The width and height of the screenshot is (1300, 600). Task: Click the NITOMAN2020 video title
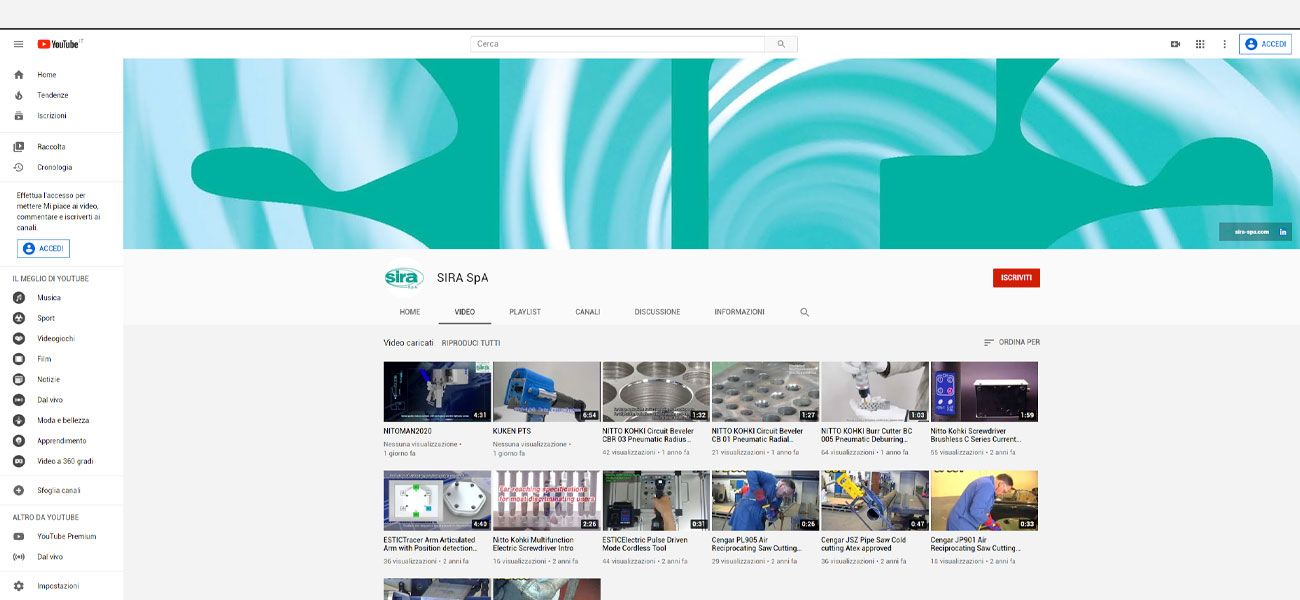pyautogui.click(x=406, y=431)
